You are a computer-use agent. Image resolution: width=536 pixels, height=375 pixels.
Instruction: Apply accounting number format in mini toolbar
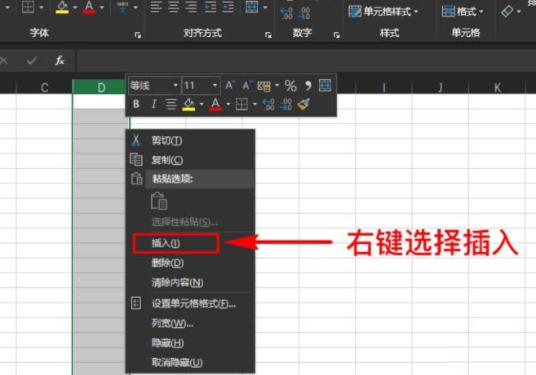tap(264, 85)
